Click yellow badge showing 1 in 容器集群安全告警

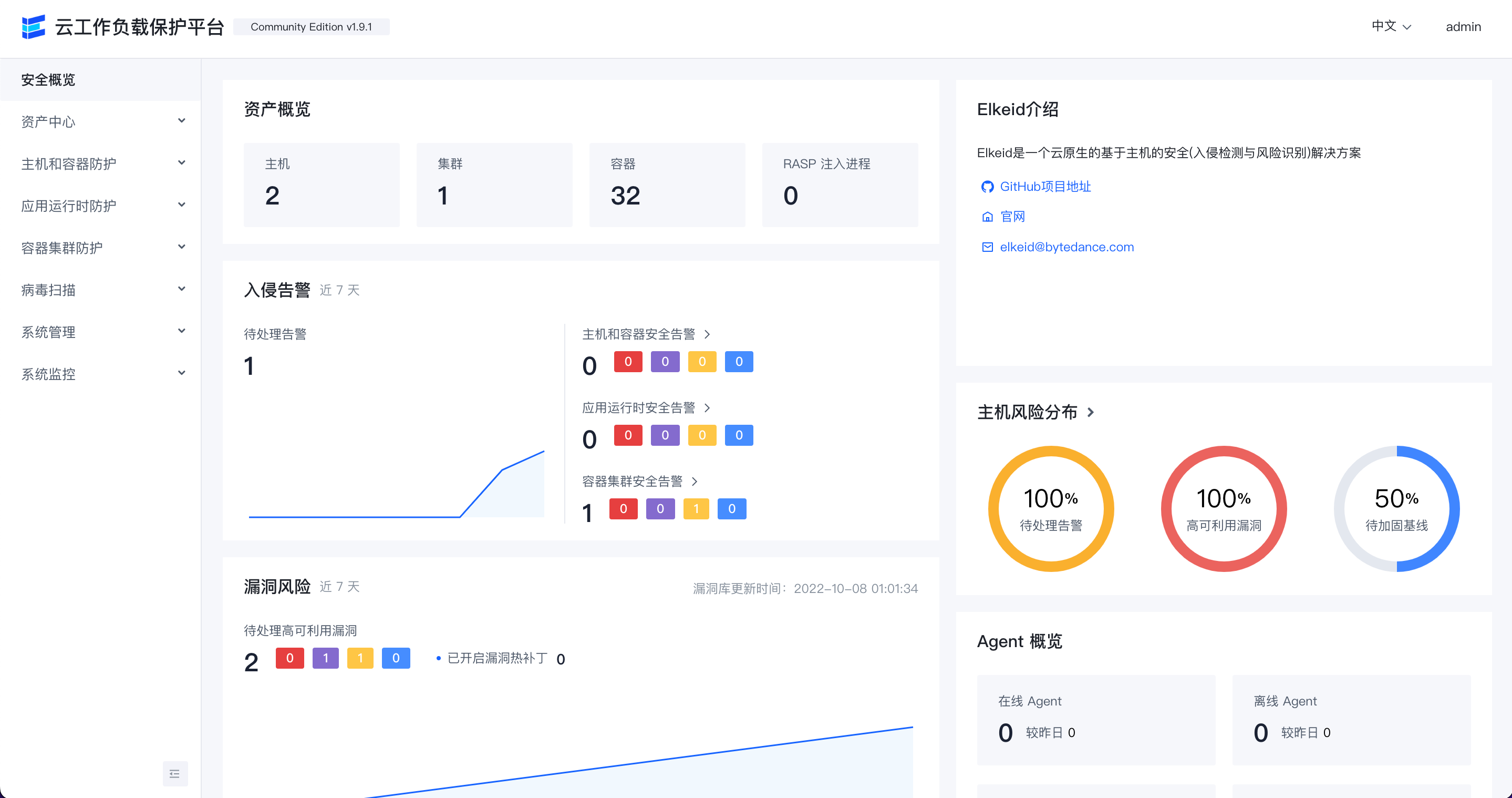pos(696,508)
